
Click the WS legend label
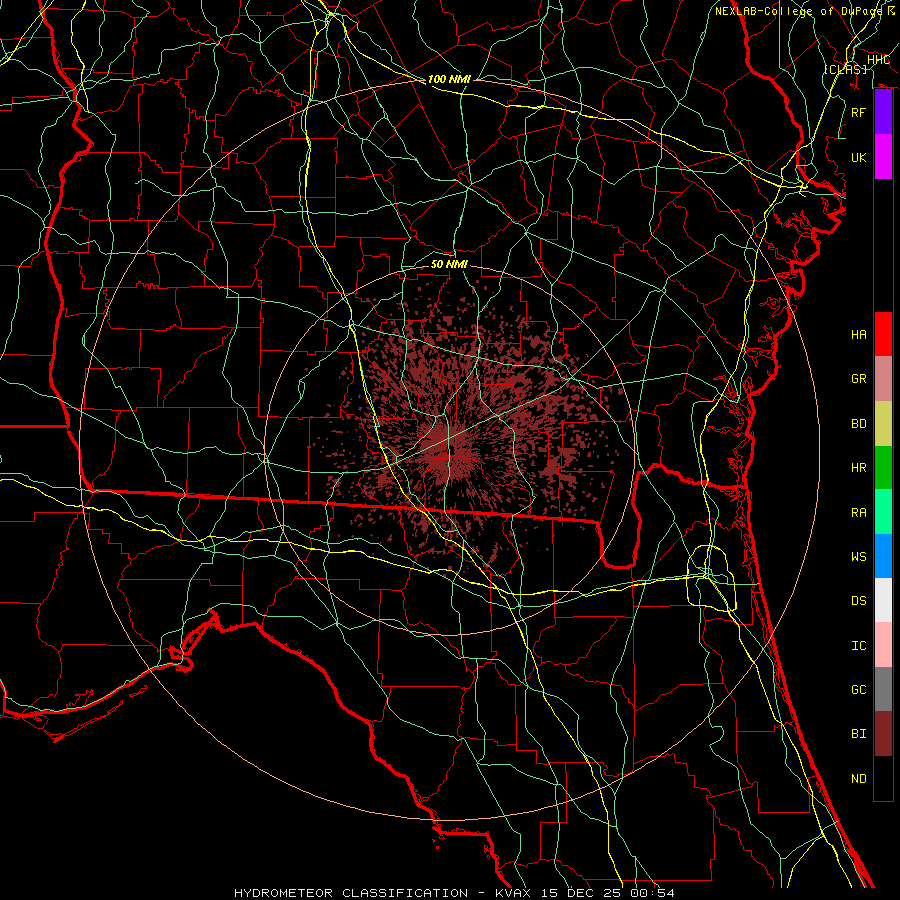pos(859,557)
